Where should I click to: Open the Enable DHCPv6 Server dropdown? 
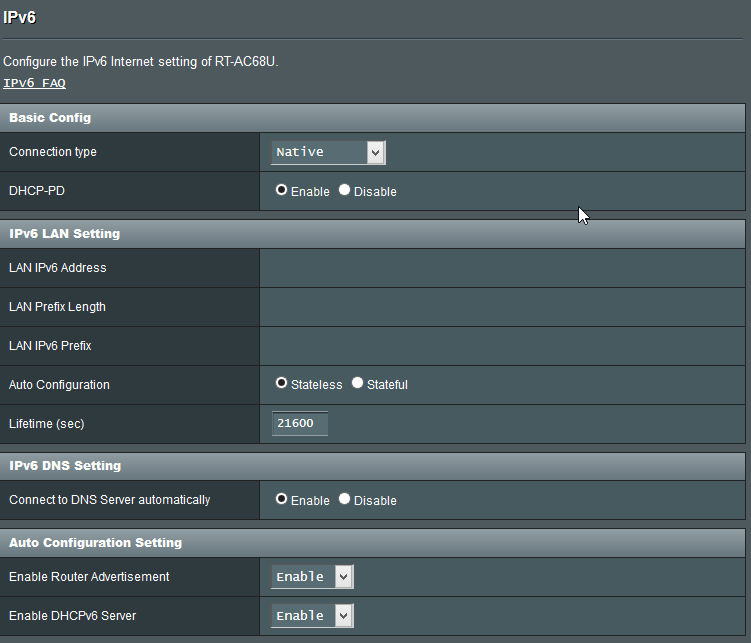[x=312, y=615]
